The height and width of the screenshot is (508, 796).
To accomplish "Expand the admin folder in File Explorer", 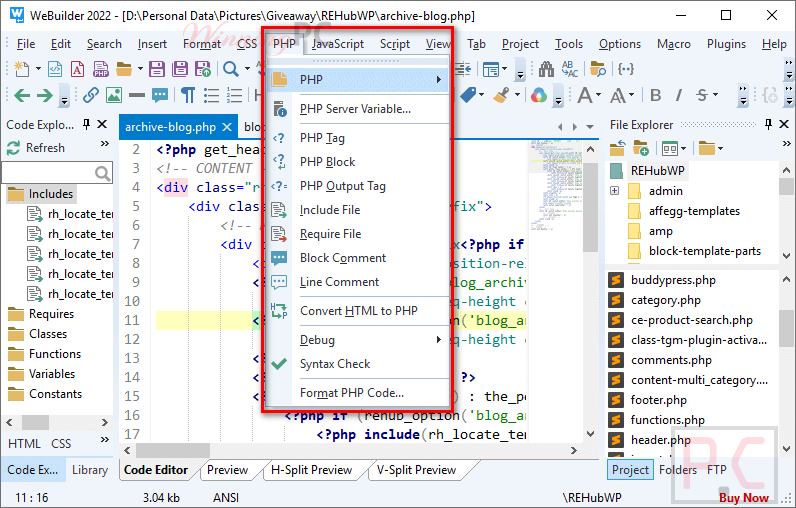I will tap(614, 191).
